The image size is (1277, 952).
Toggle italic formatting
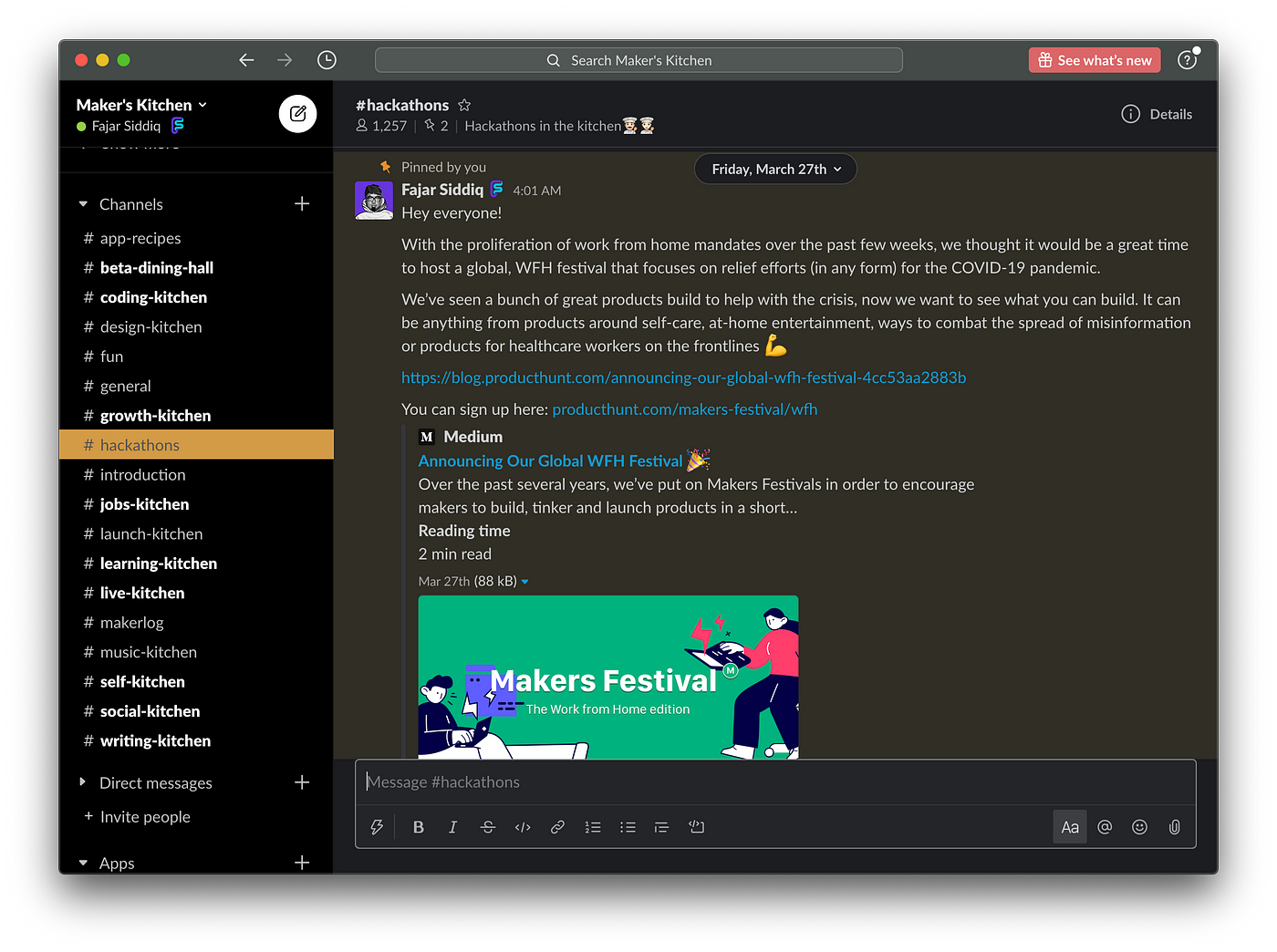point(452,827)
